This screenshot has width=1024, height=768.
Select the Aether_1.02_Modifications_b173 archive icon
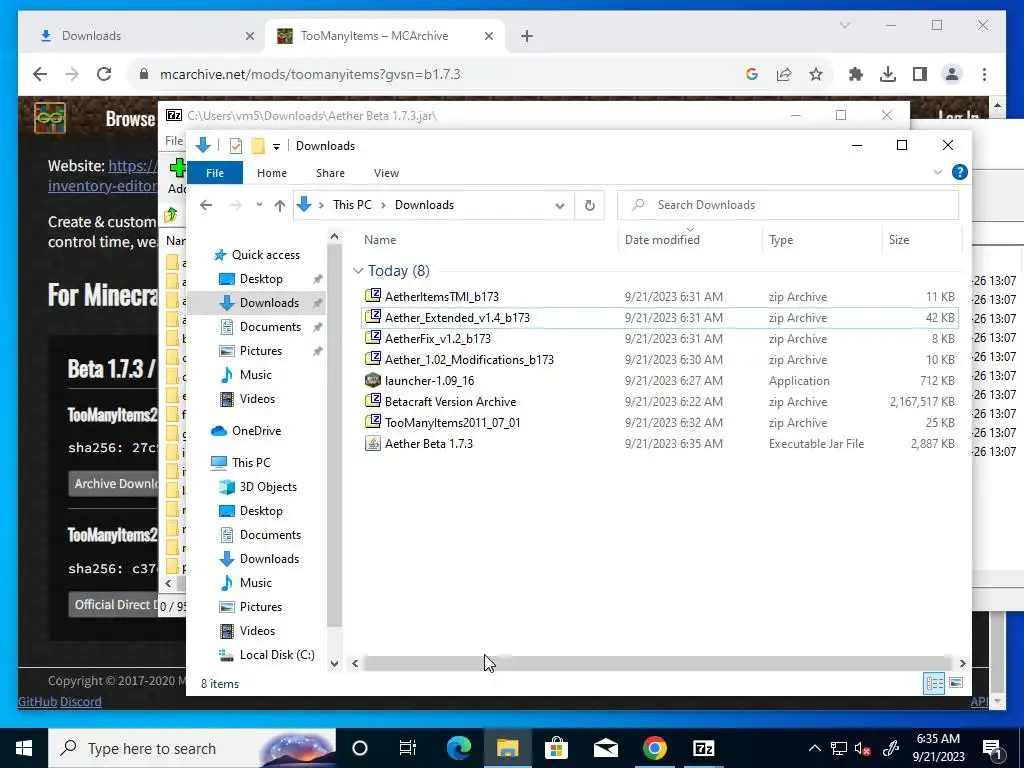373,359
